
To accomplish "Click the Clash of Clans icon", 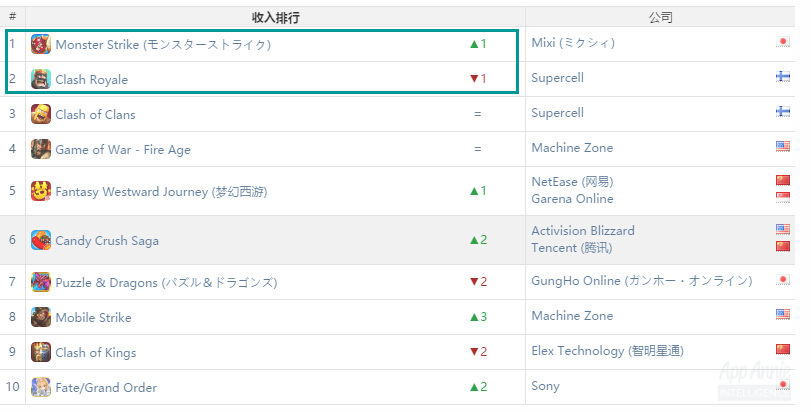I will (x=41, y=114).
